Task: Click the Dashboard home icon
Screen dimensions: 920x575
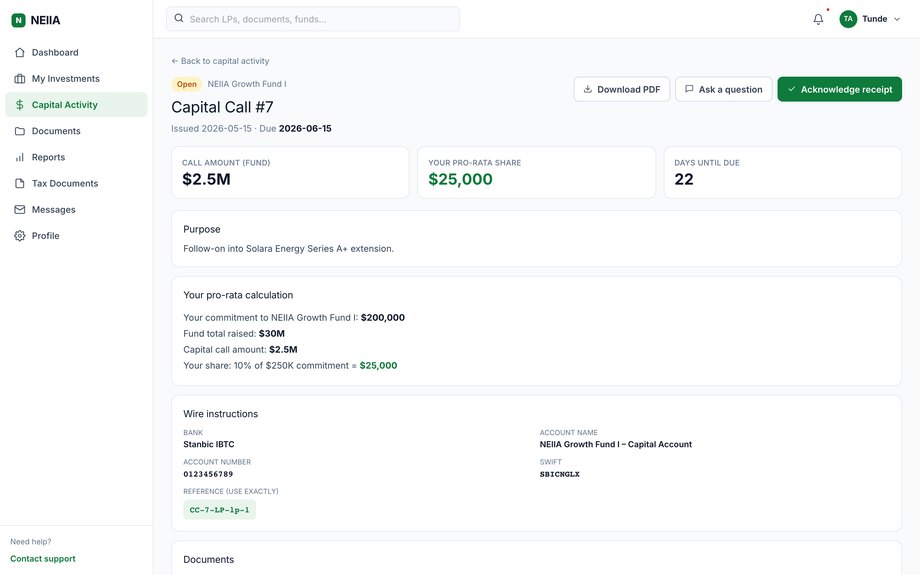Action: click(x=19, y=53)
